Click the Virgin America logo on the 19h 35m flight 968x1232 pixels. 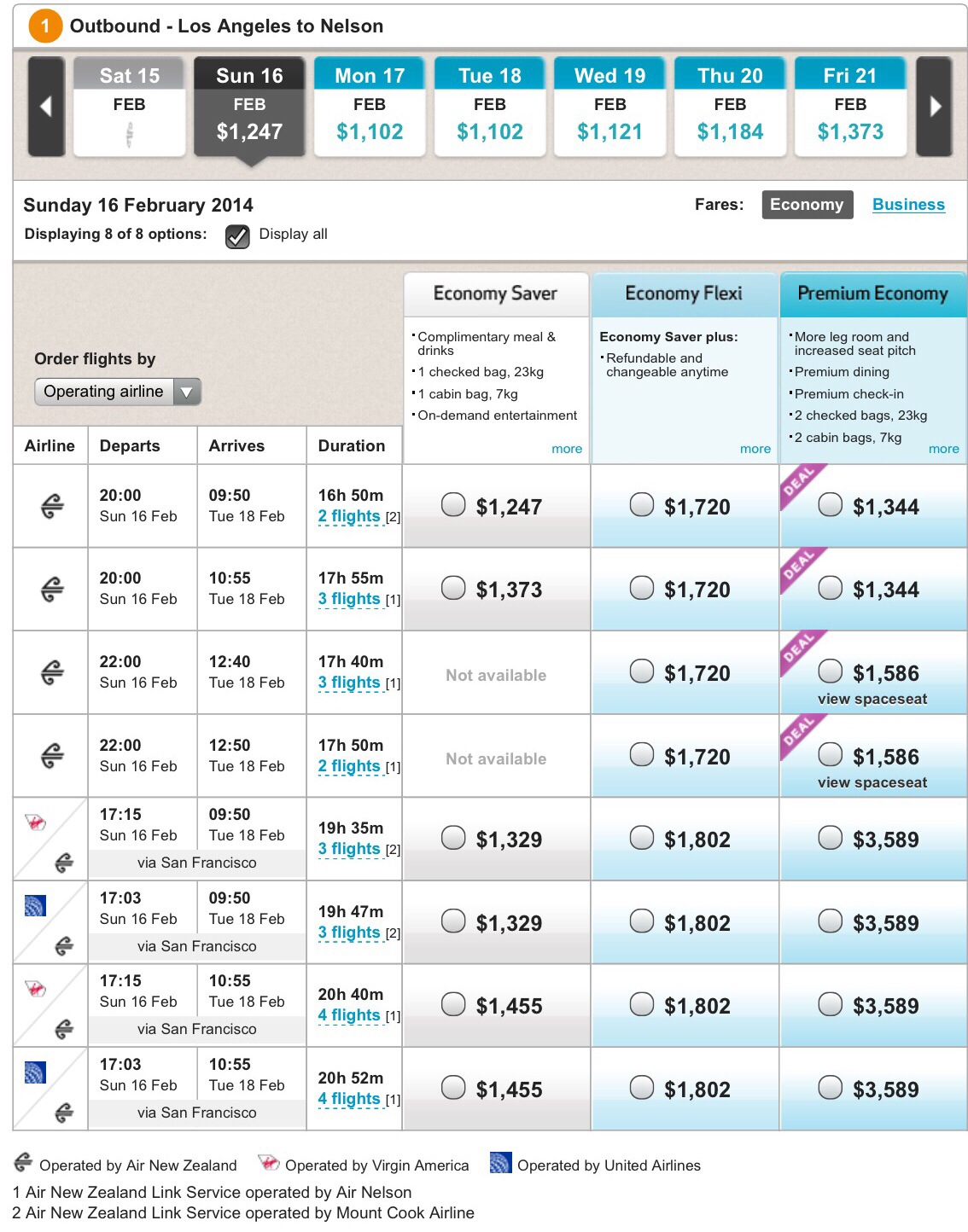35,822
